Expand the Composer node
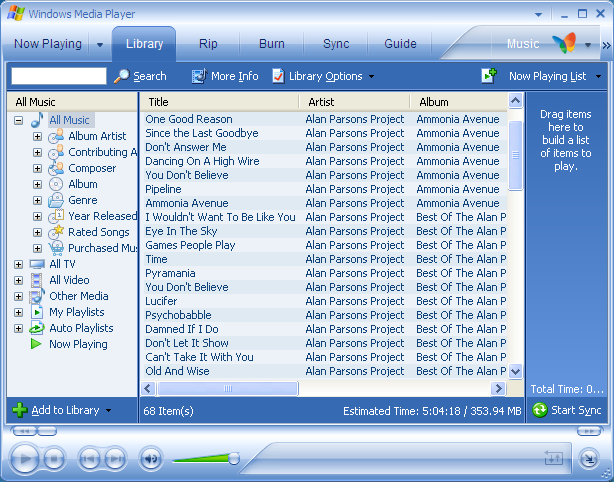614x482 pixels. (x=37, y=168)
